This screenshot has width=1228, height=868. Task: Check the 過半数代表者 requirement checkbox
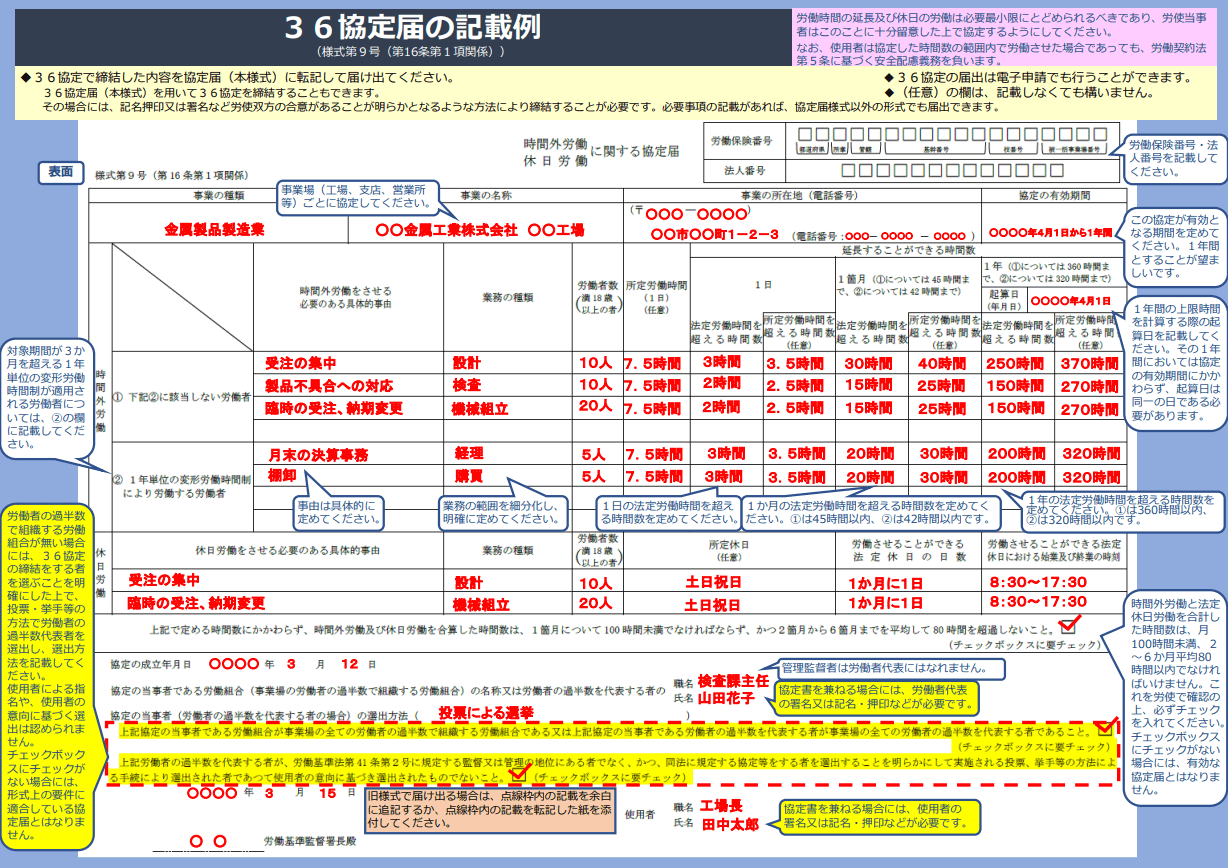(x=1102, y=730)
